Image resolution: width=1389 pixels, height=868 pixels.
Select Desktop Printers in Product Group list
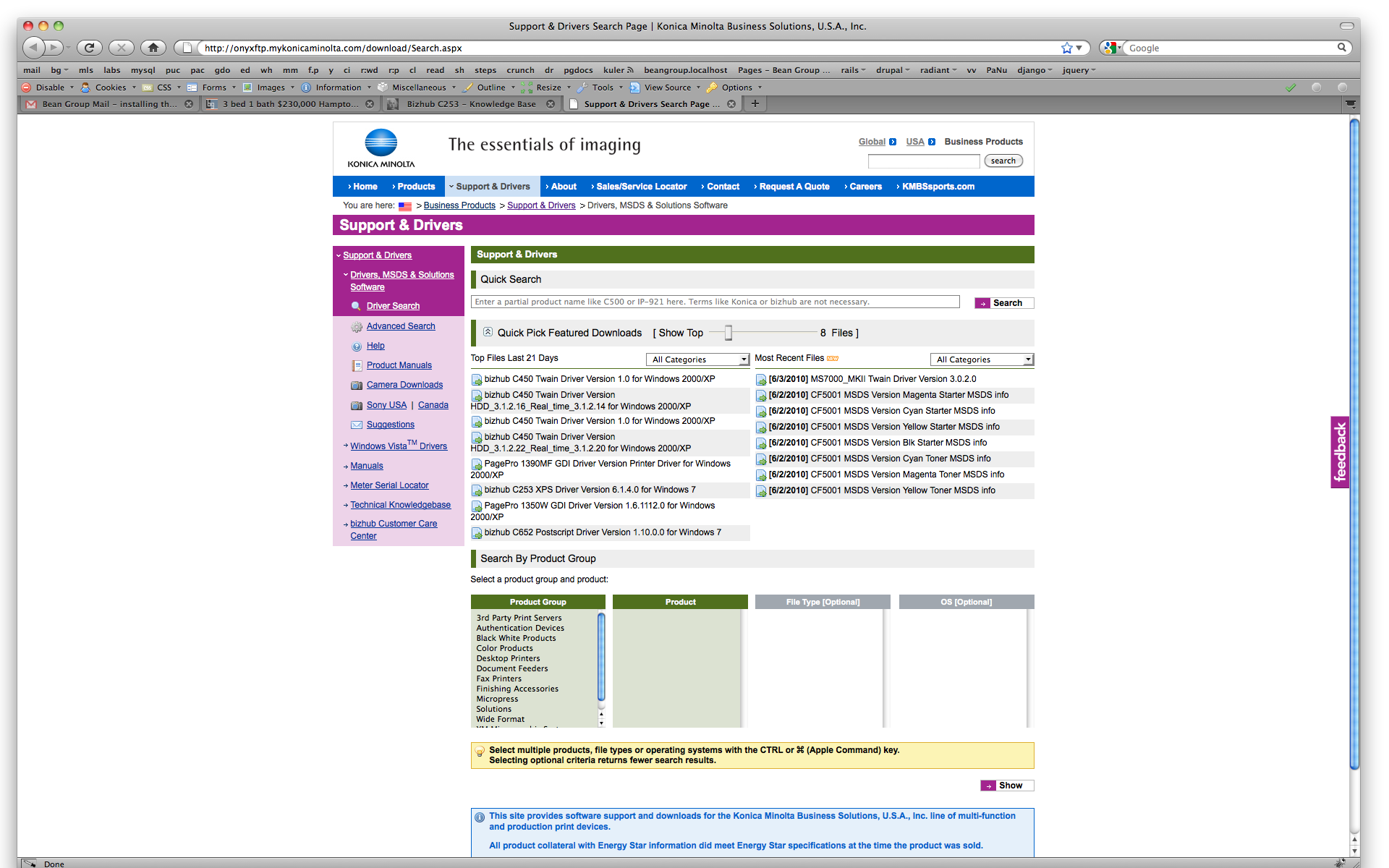[x=508, y=659]
